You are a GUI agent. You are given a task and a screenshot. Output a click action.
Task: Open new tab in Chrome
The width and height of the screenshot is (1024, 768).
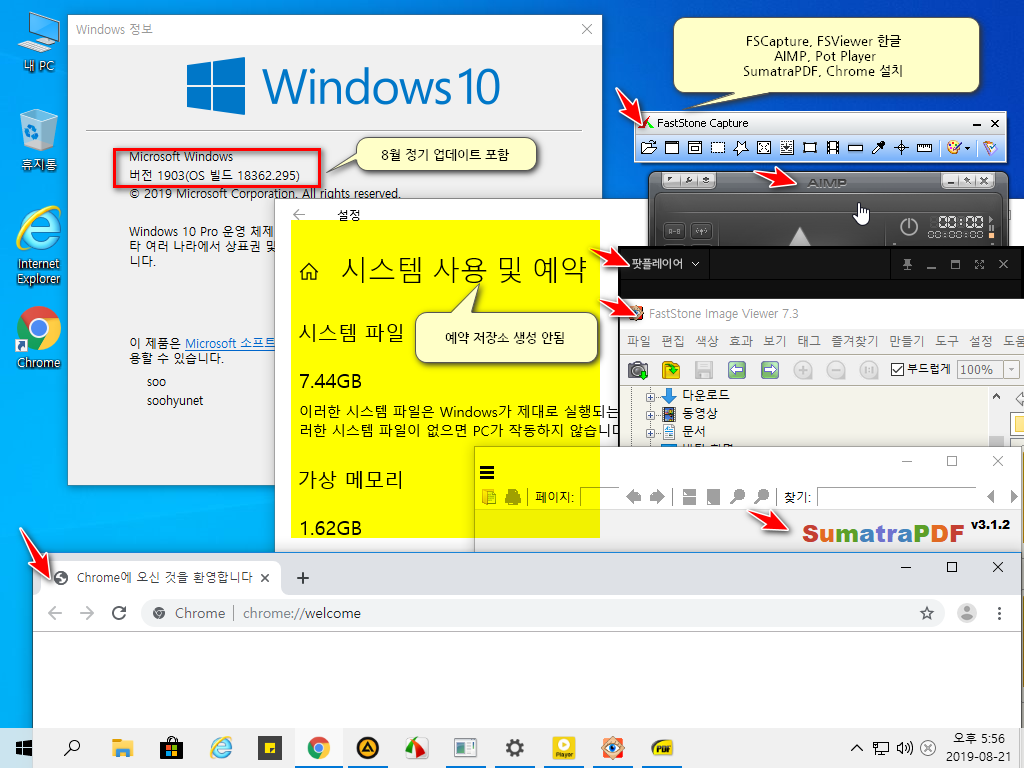303,578
